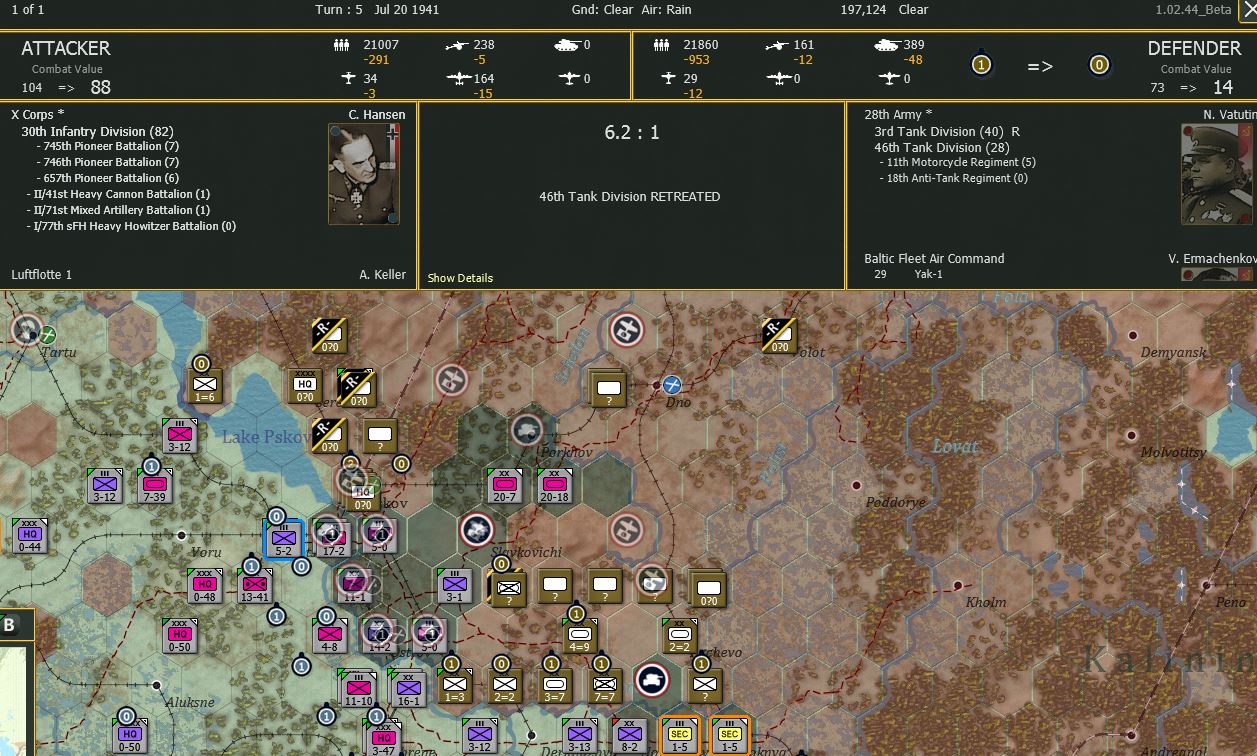The width and height of the screenshot is (1257, 756).
Task: Click the defender fort level zero circle
Action: pyautogui.click(x=1100, y=63)
